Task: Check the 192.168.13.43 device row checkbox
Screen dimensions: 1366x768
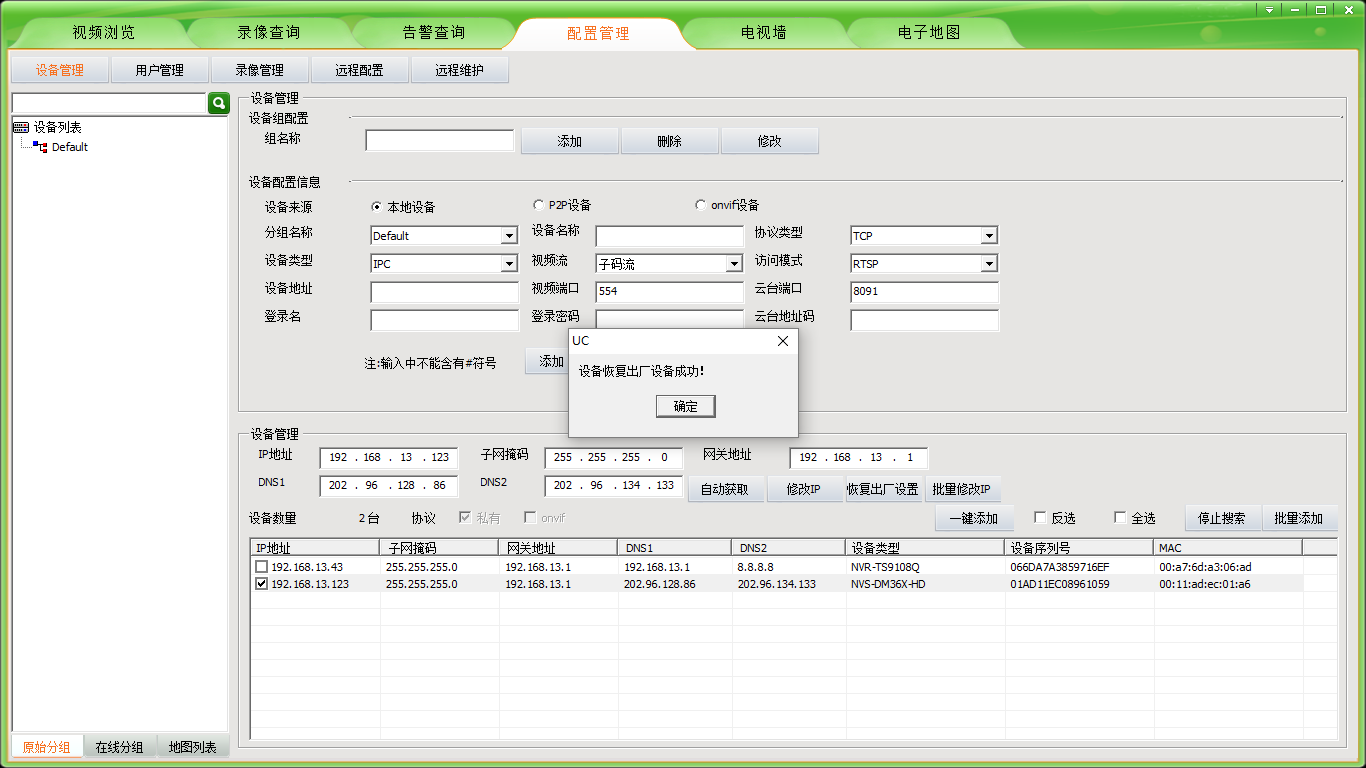Action: tap(261, 567)
